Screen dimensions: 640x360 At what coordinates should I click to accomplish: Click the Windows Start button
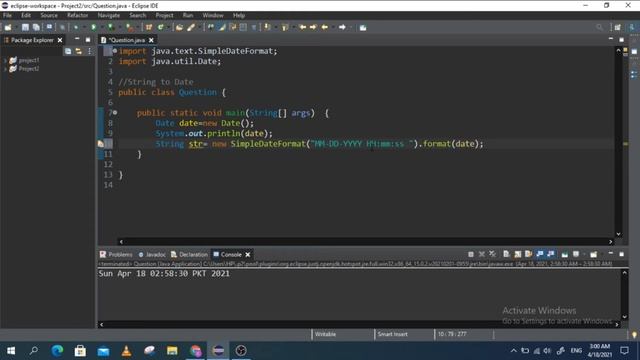(11, 351)
